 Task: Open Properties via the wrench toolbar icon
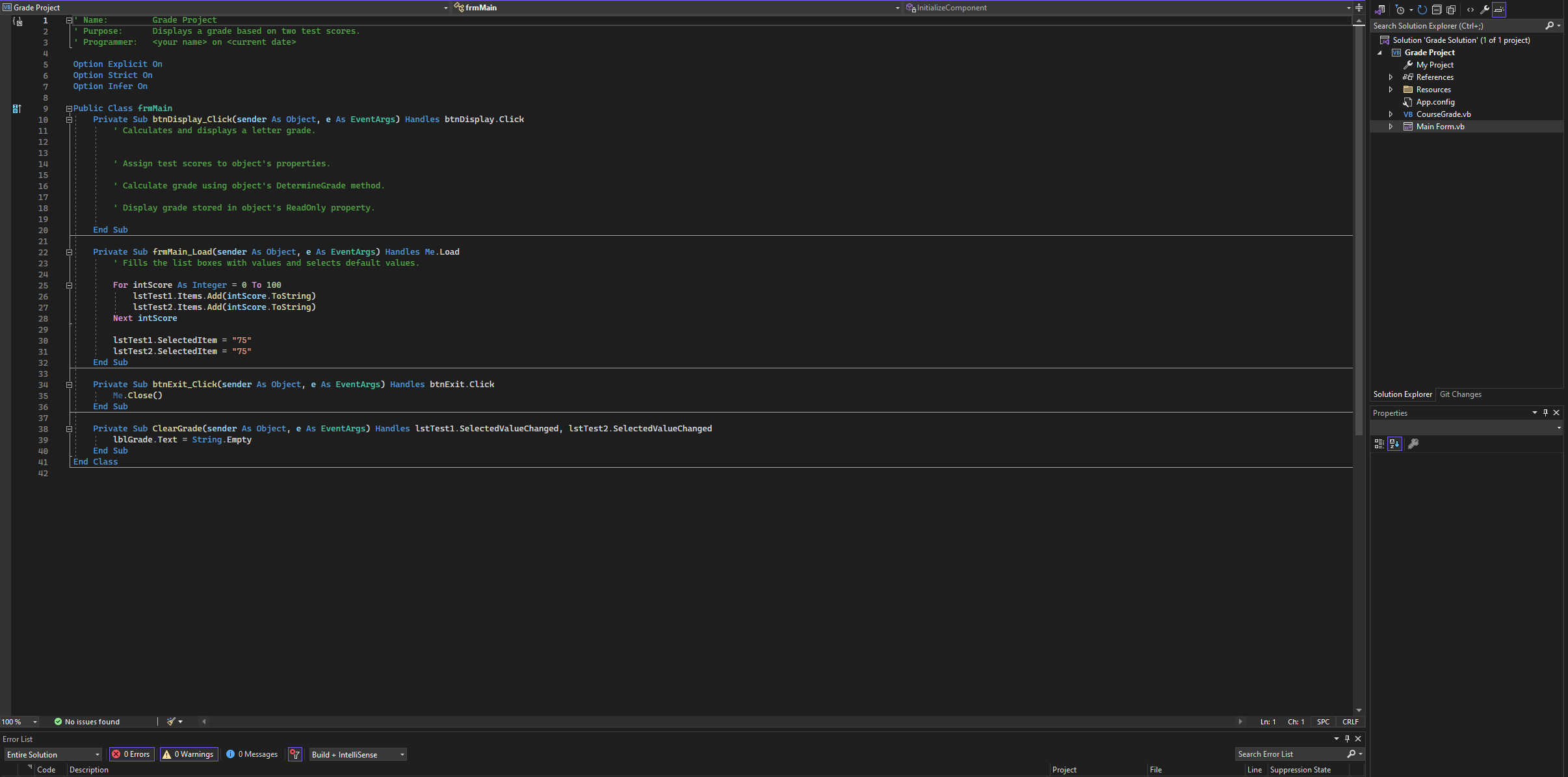click(1485, 9)
